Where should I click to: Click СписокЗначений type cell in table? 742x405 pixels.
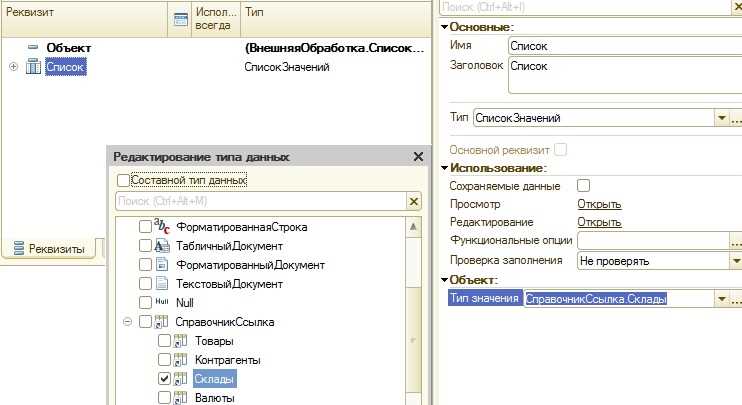pos(287,67)
